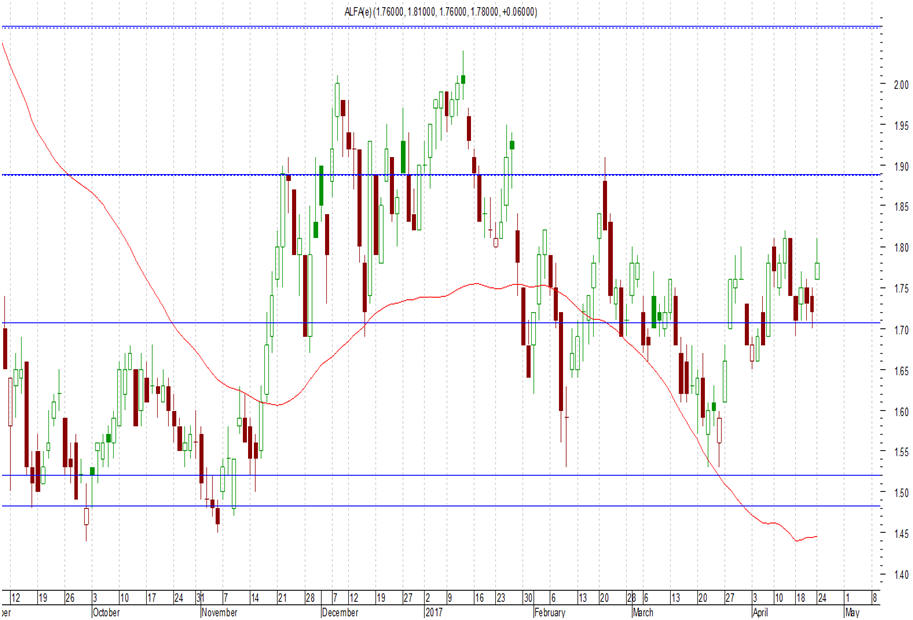The width and height of the screenshot is (913, 620).
Task: Select the 1.40 price axis label
Action: pos(901,575)
